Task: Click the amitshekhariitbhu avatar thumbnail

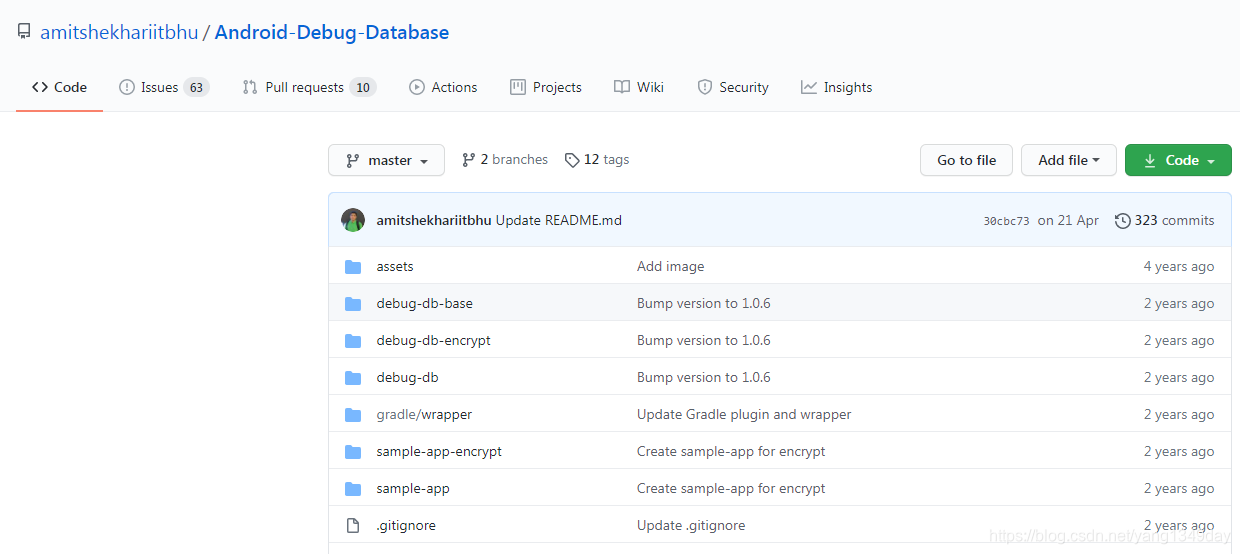Action: point(353,220)
